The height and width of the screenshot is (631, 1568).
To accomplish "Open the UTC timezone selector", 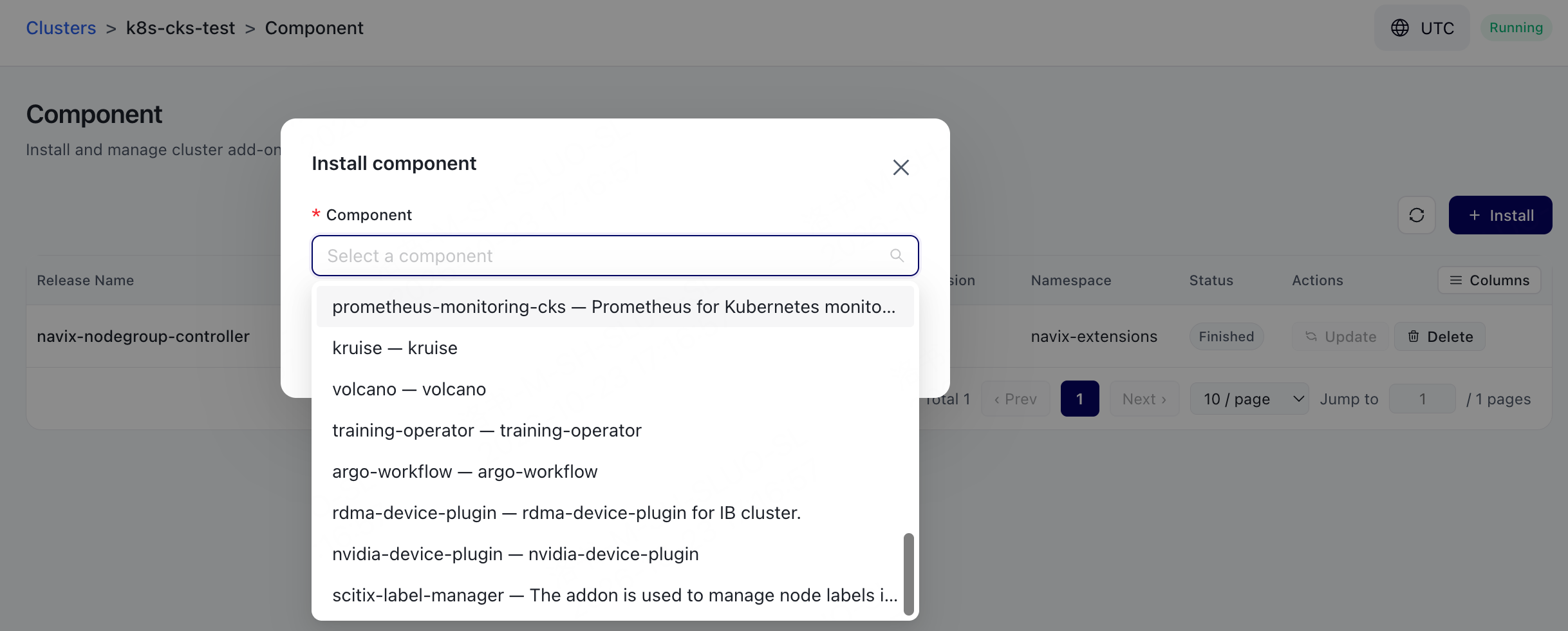I will pyautogui.click(x=1422, y=28).
